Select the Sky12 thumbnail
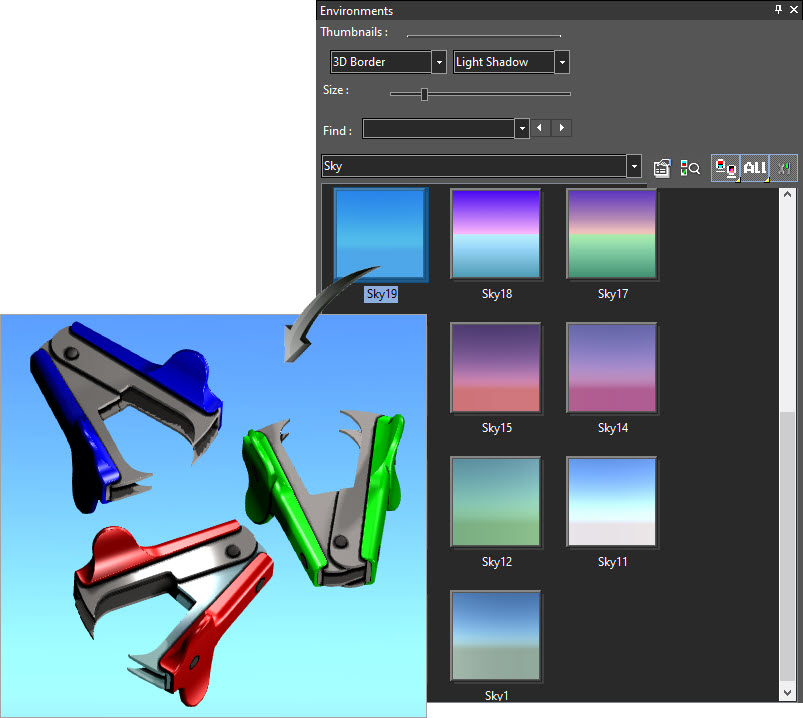Image resolution: width=803 pixels, height=718 pixels. (496, 502)
